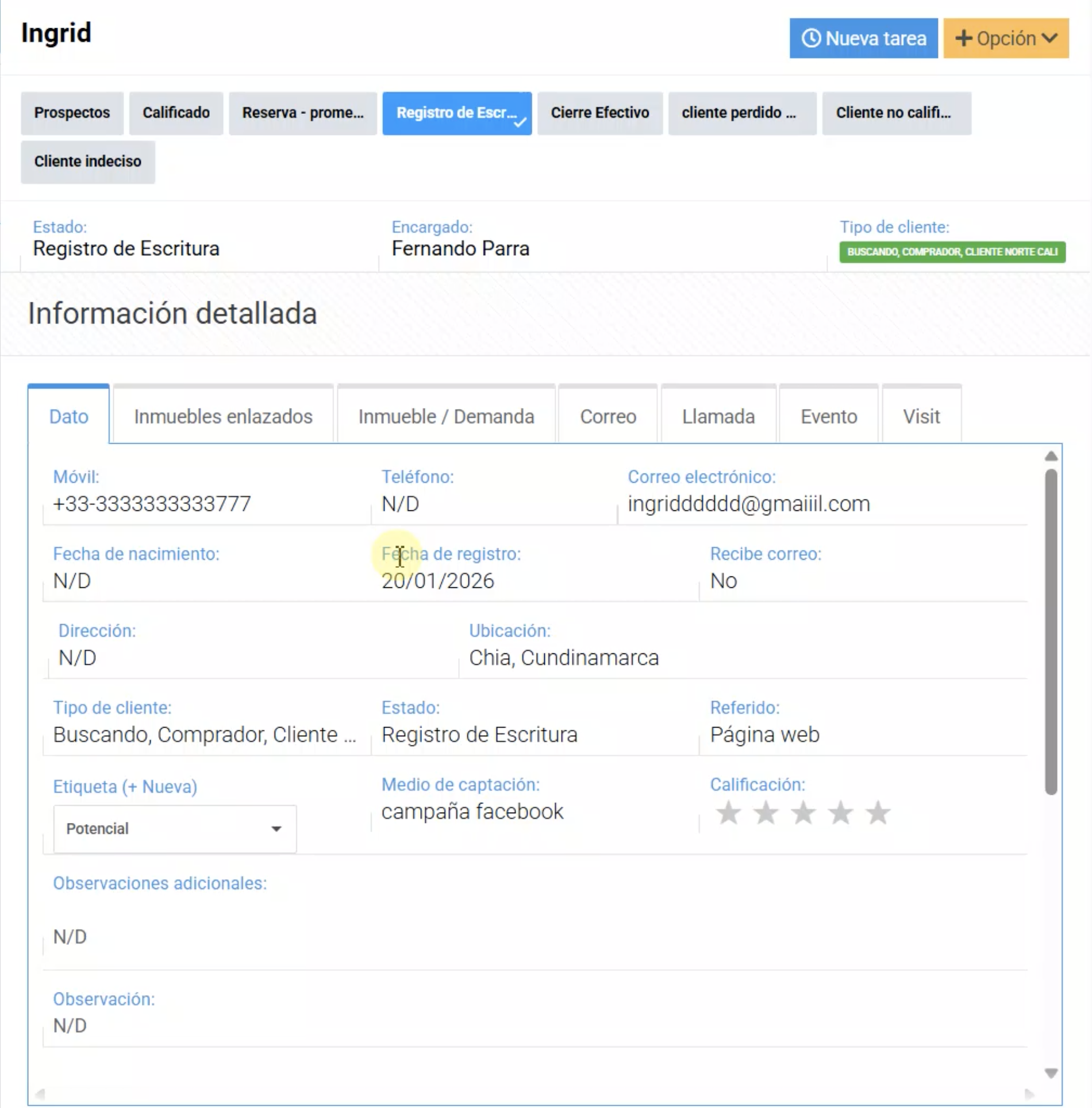1092x1108 pixels.
Task: Click the vertical scrollbar in details panel
Action: click(1051, 632)
